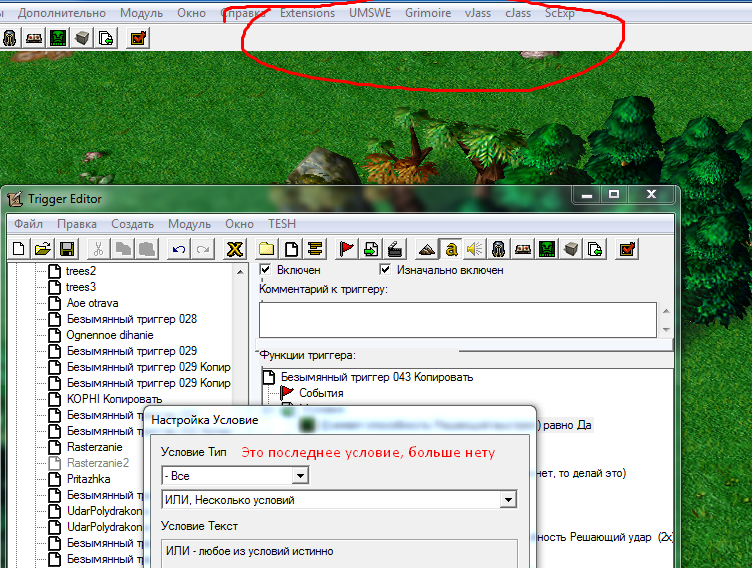Select the Ognennoe dihanie trigger
This screenshot has height=568, width=752.
[110, 335]
